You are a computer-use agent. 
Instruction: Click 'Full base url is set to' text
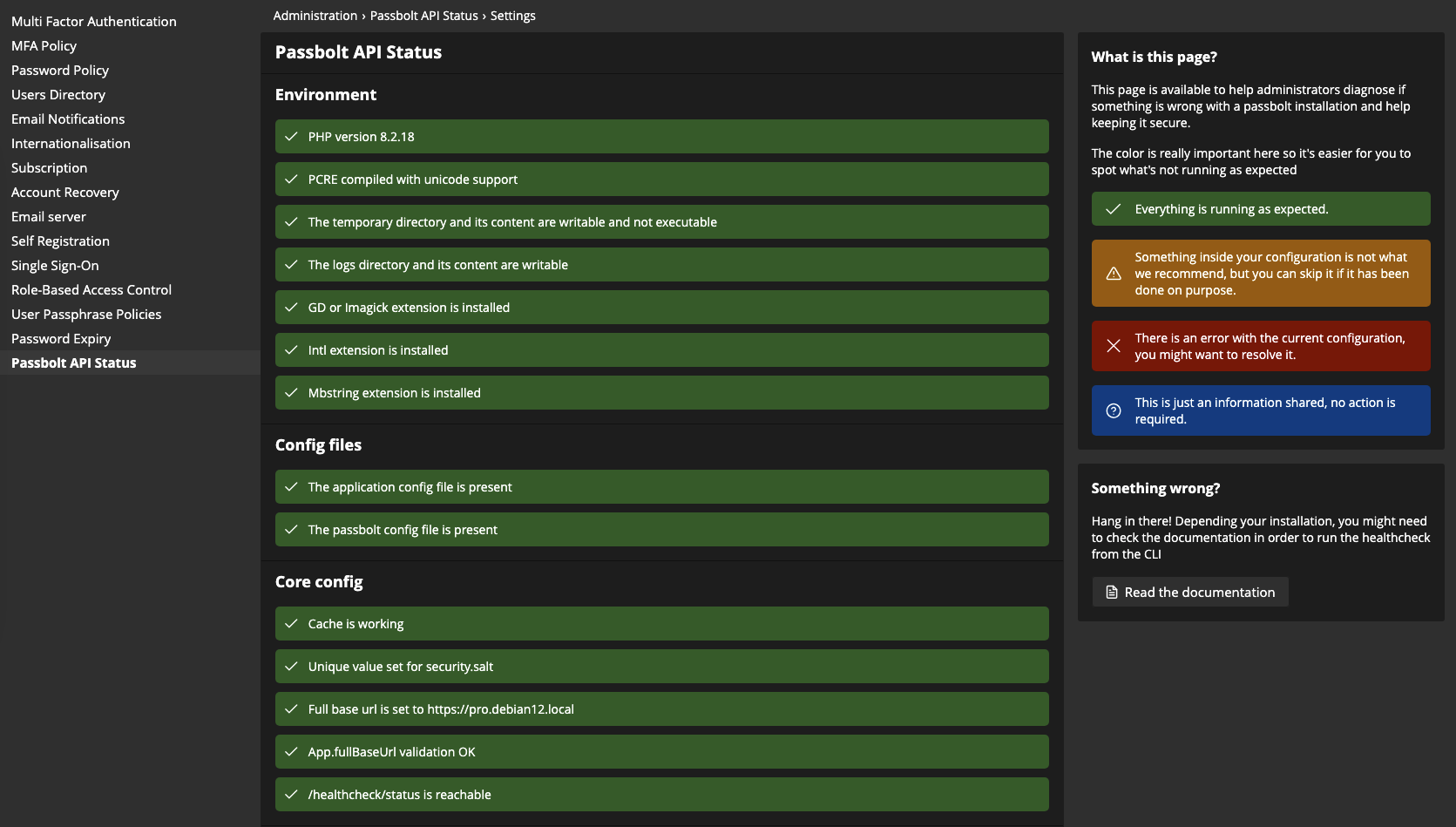tap(366, 709)
